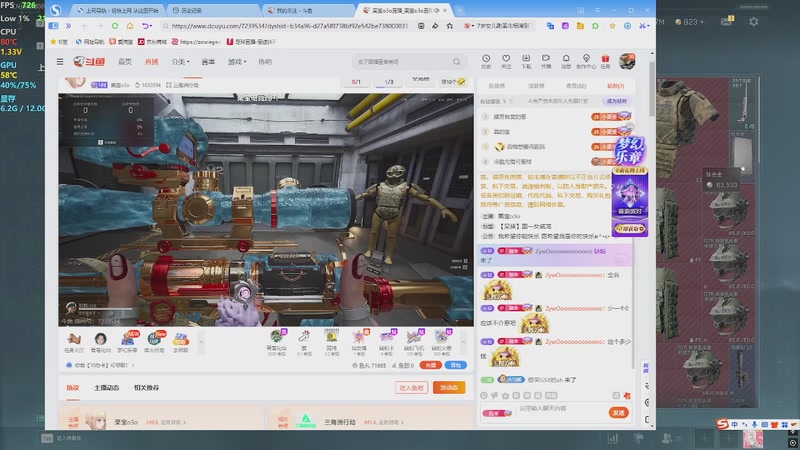The width and height of the screenshot is (800, 450).
Task: Open the 京东商城 bookmark
Action: point(152,42)
